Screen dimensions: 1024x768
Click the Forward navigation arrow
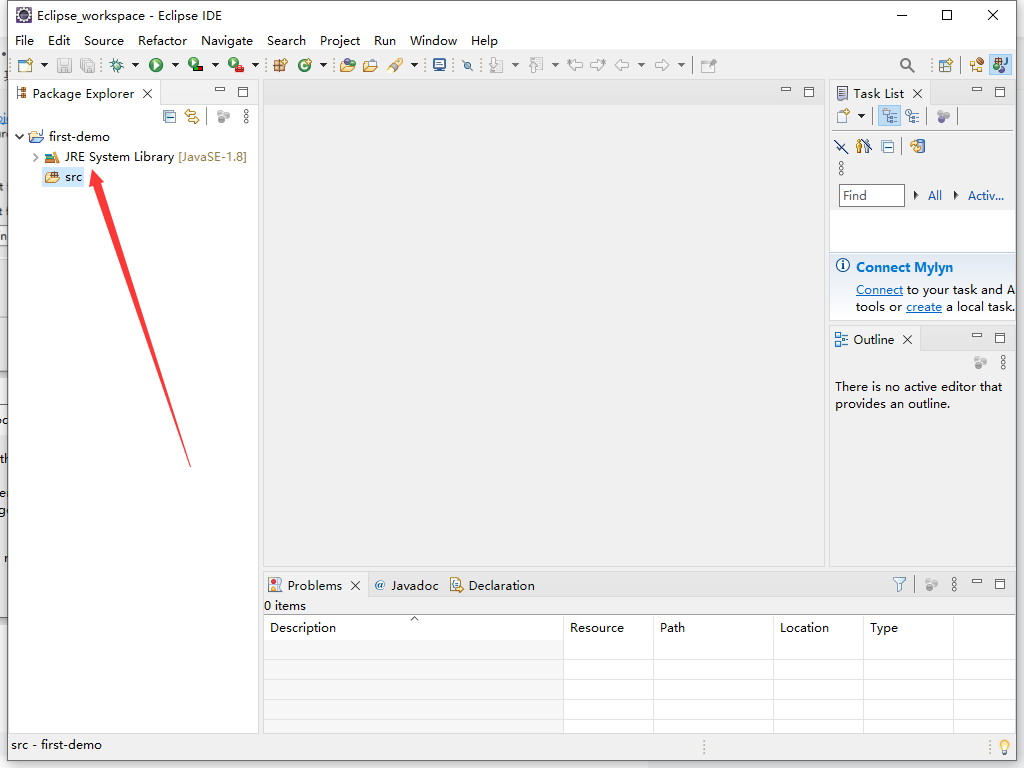(662, 65)
